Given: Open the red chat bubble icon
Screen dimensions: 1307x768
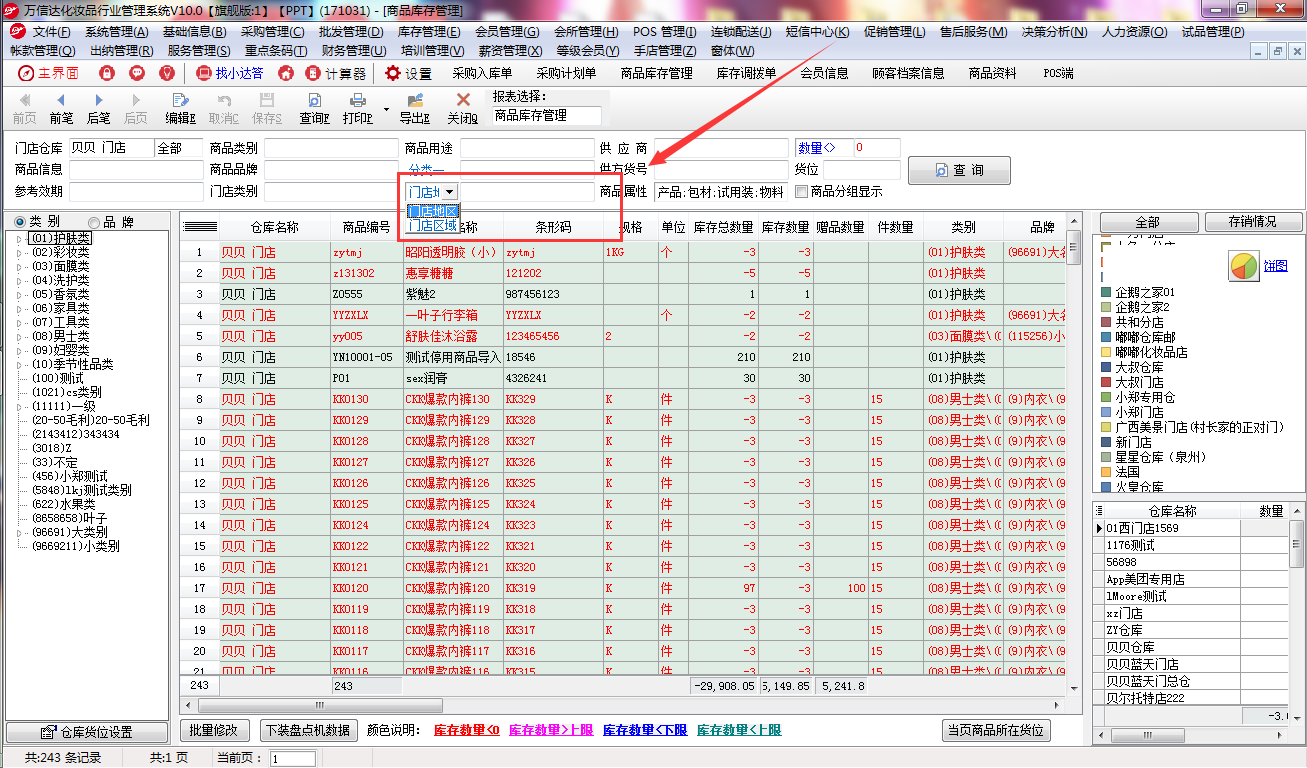Looking at the screenshot, I should click(x=137, y=73).
